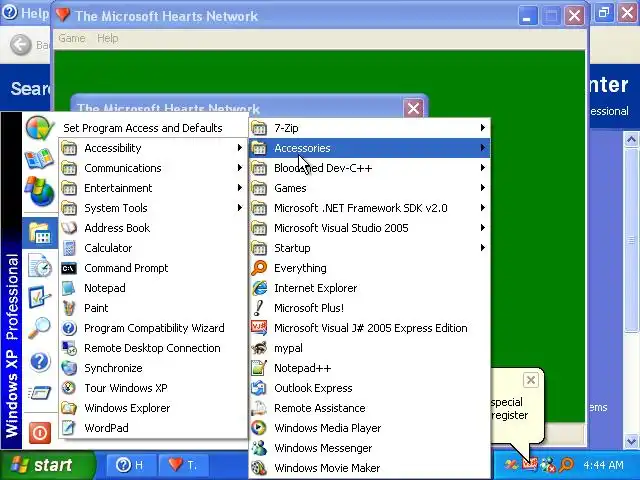Open Calculator from Accessories menu

[153, 248]
